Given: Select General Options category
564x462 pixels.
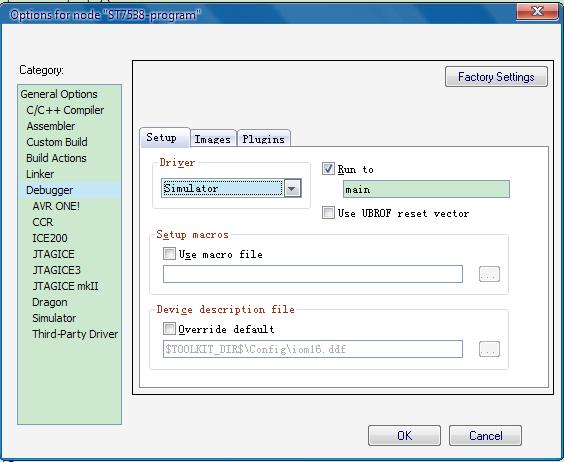Looking at the screenshot, I should (59, 94).
